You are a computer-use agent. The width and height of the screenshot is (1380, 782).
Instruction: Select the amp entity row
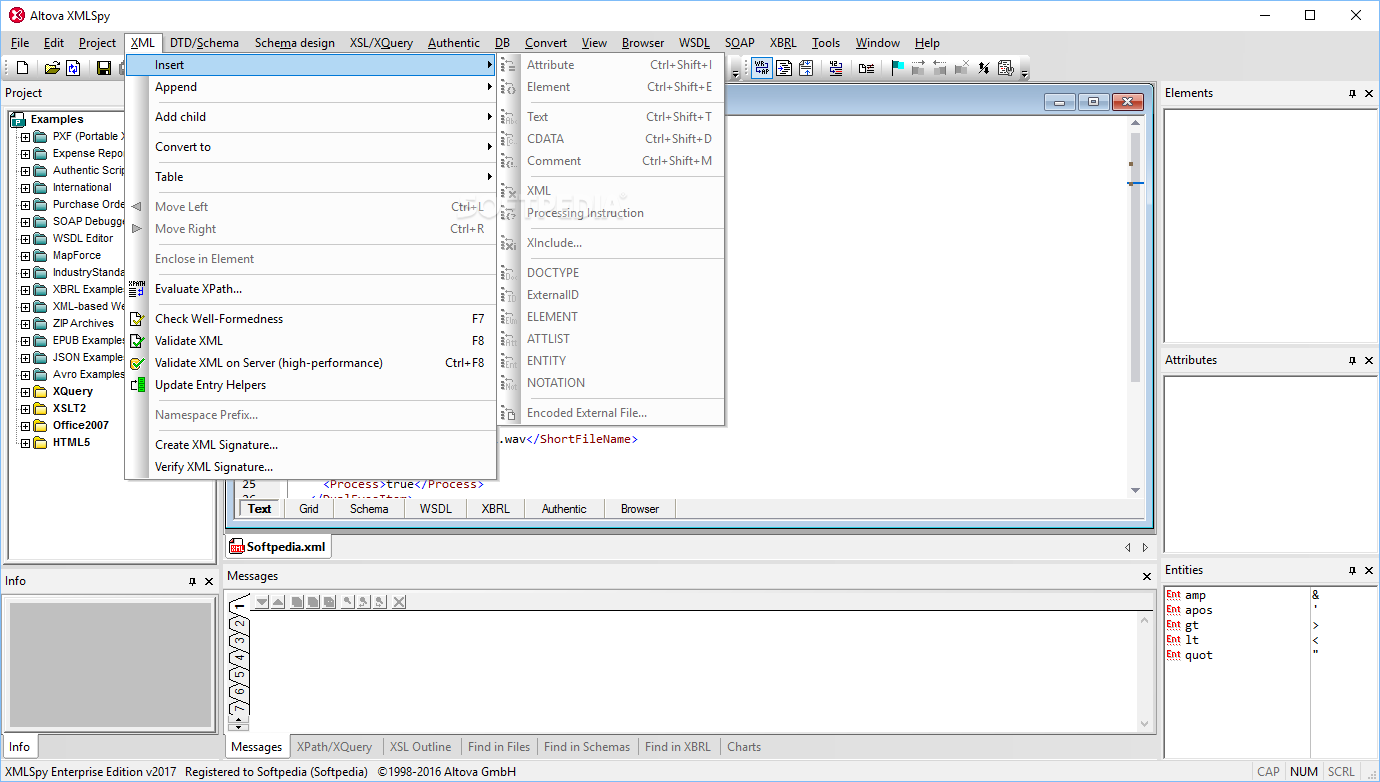[x=1236, y=595]
